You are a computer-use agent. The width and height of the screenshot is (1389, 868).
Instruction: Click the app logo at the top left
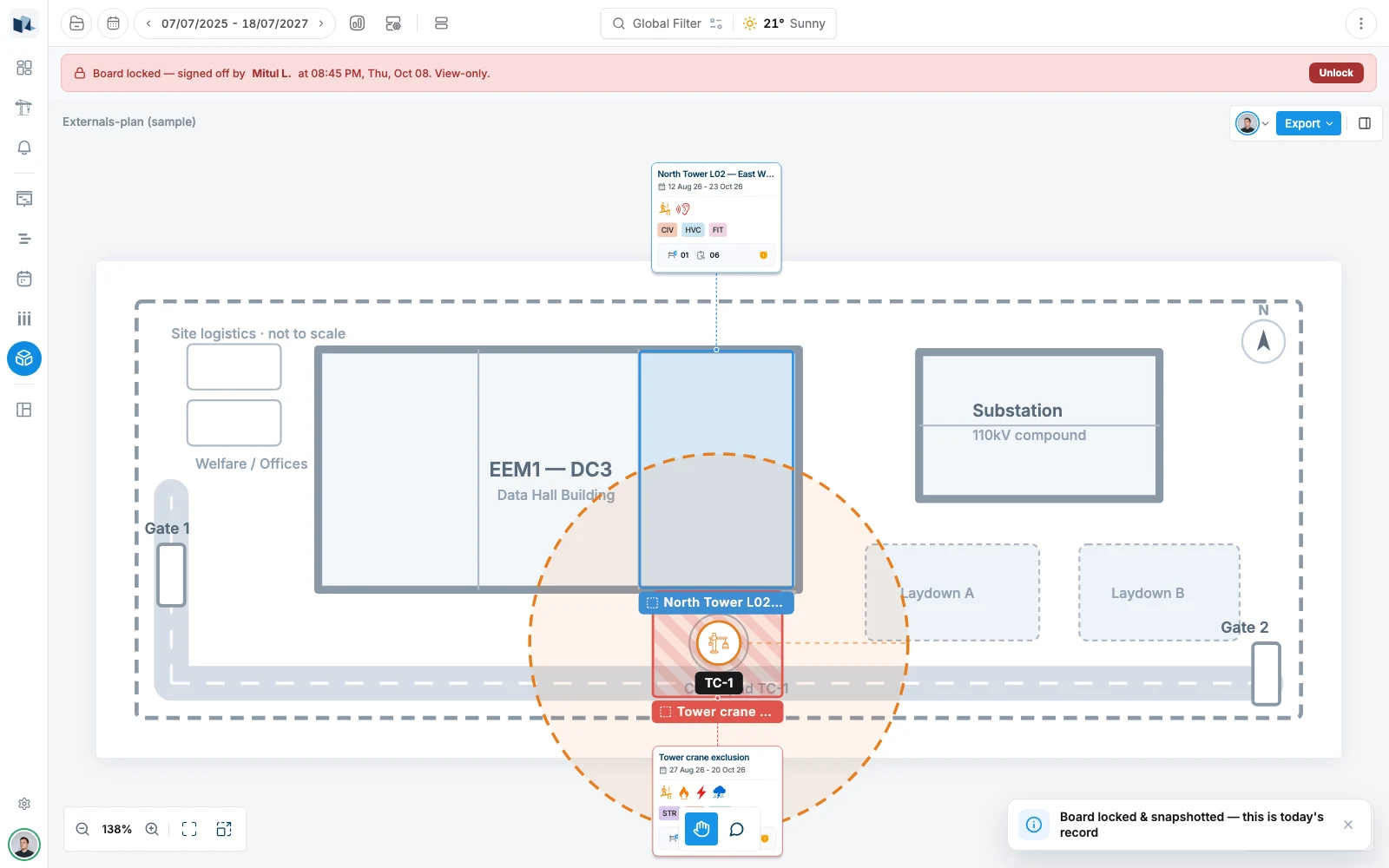(24, 23)
